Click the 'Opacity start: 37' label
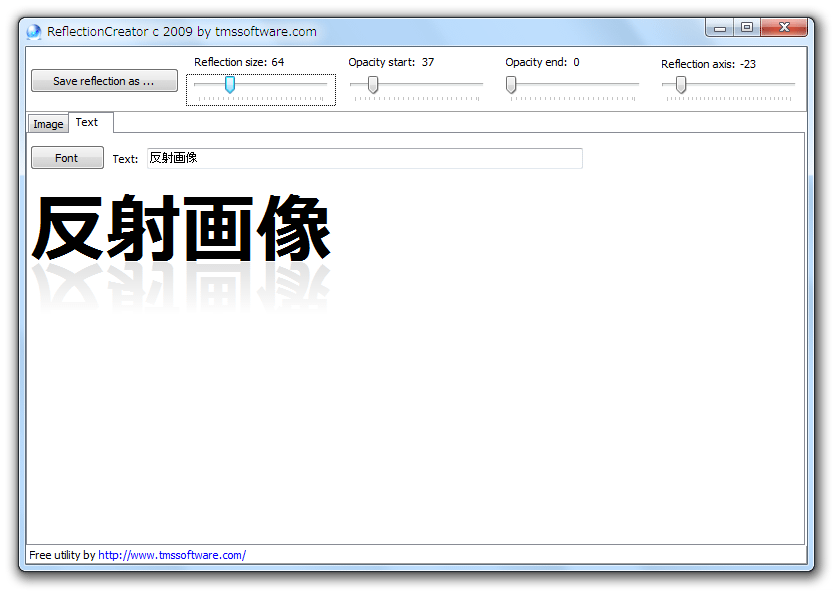 tap(391, 62)
